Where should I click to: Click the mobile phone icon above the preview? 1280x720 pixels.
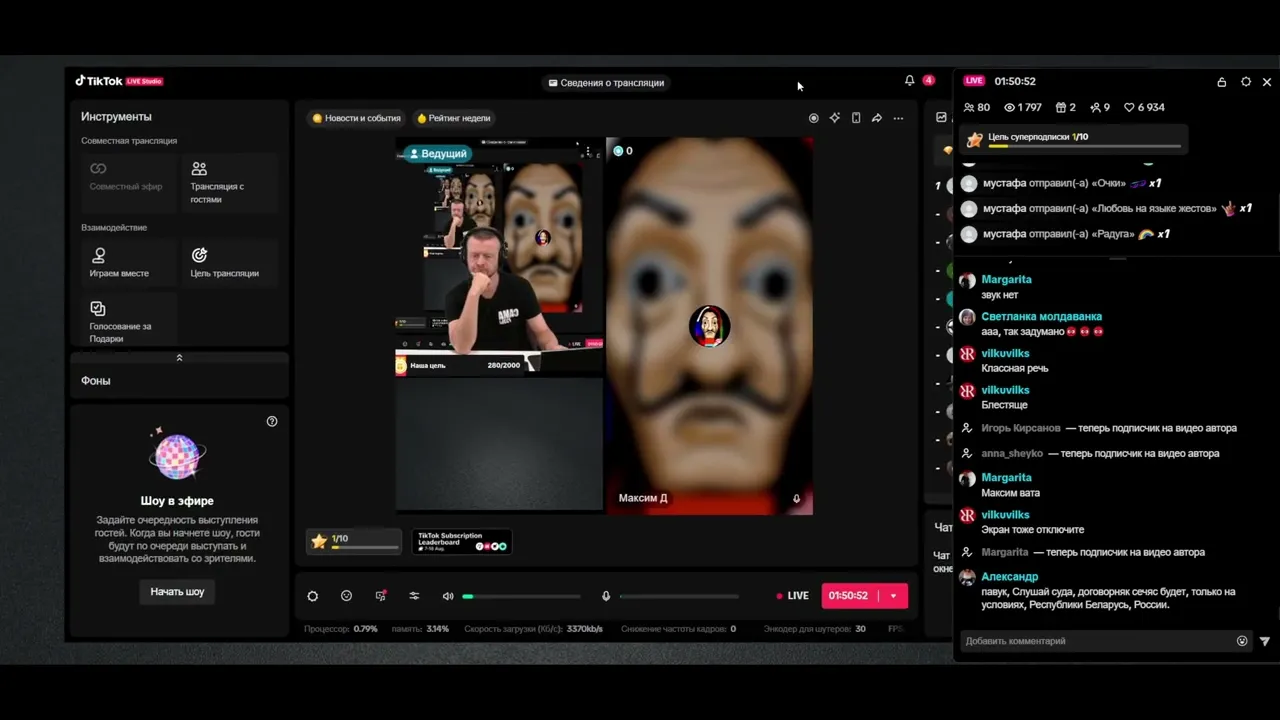[x=856, y=118]
